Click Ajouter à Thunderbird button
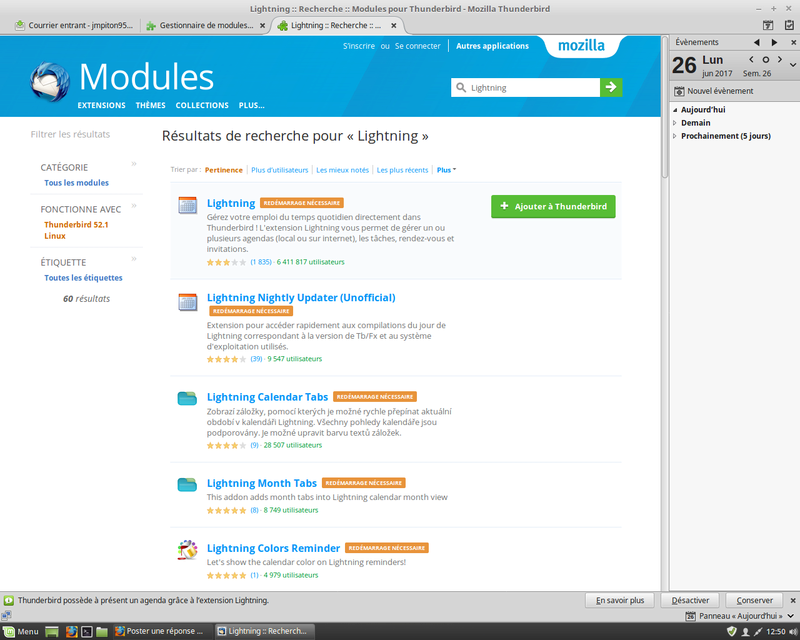Image resolution: width=800 pixels, height=640 pixels. (x=553, y=206)
